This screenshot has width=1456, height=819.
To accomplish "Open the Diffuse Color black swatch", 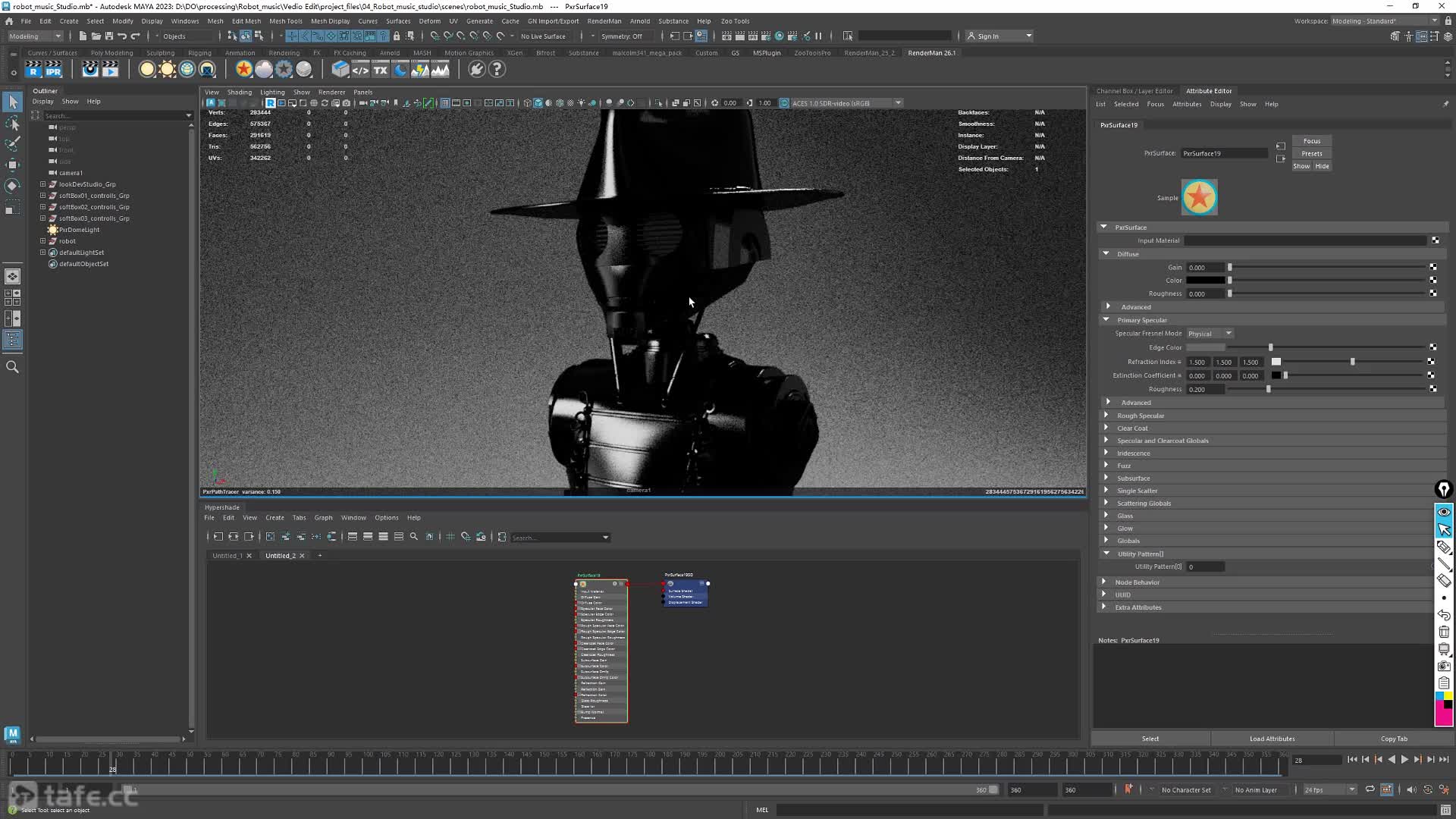I will click(x=1206, y=281).
